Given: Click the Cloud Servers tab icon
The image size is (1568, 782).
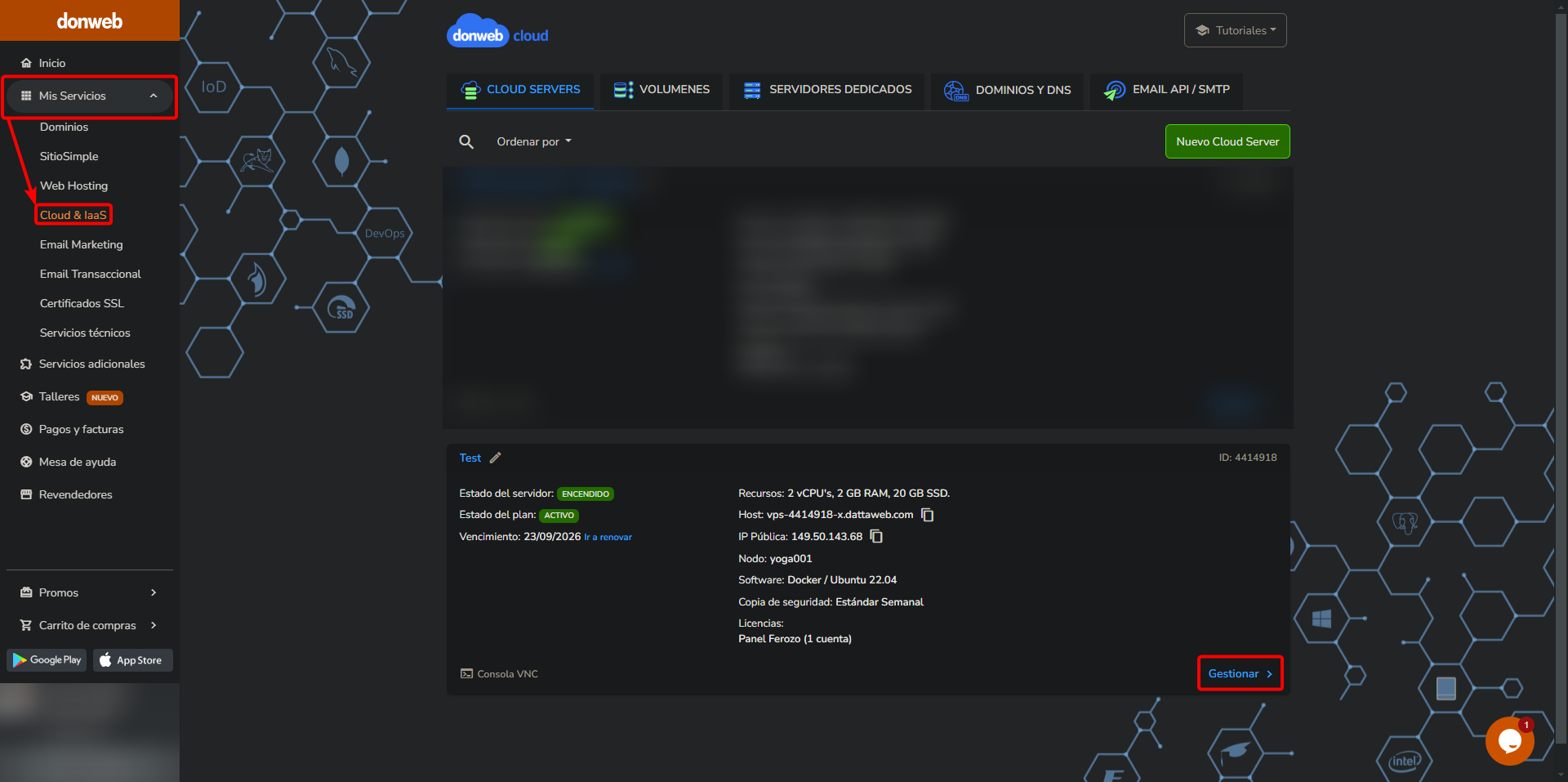Looking at the screenshot, I should click(470, 90).
